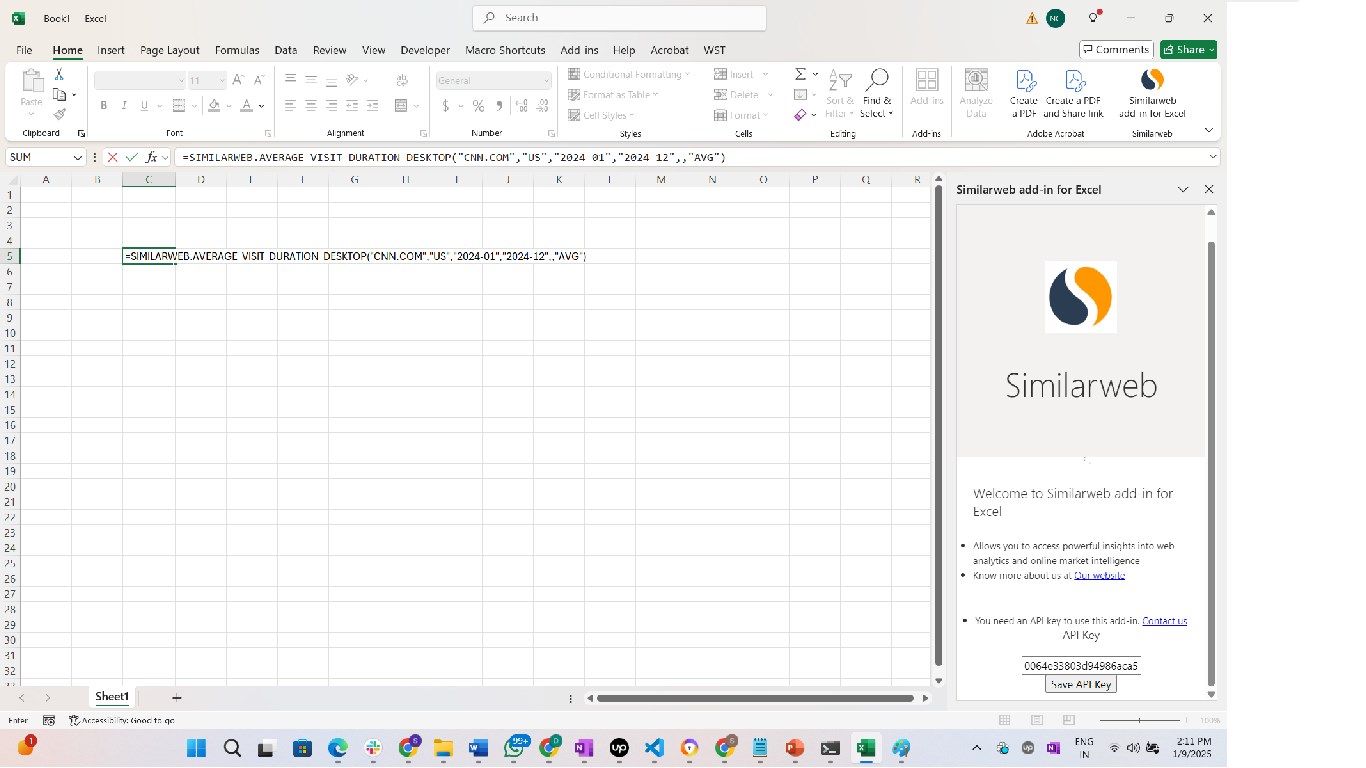Screen dimensions: 1366x768
Task: Click the Font Color swatch button
Action: 247,106
